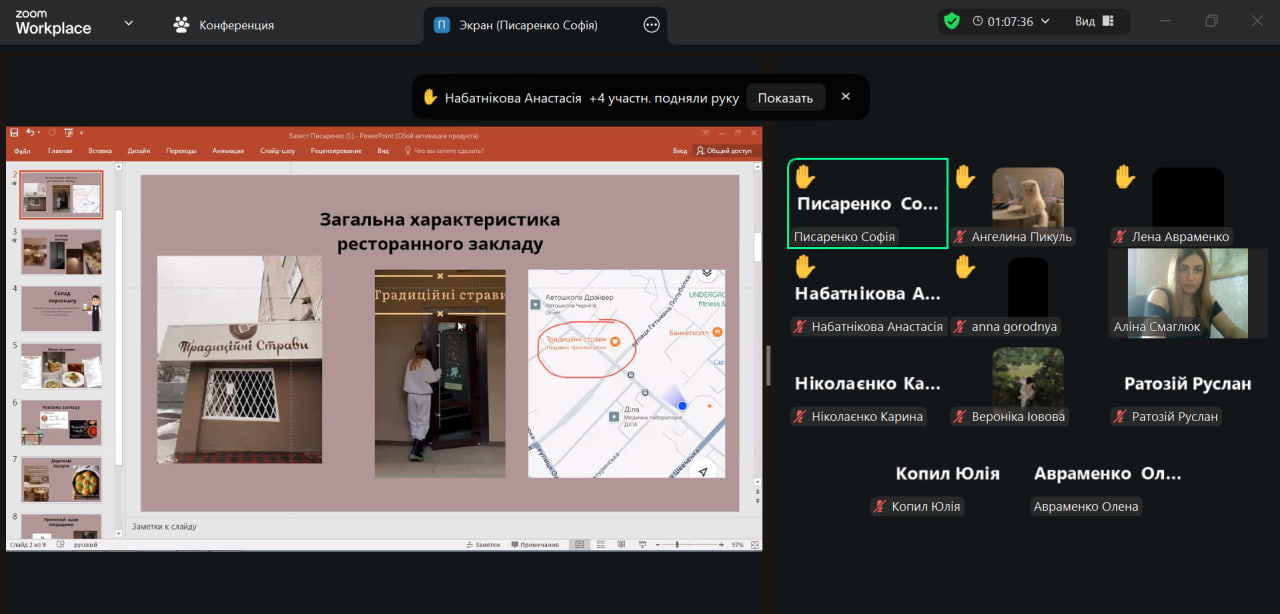Select slide 4 thumbnail Склад персоналу
This screenshot has height=614, width=1280.
click(61, 309)
